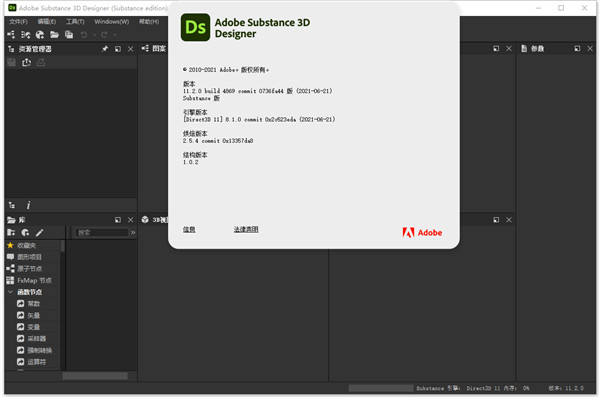Select 常数 under 函数节点

point(34,303)
